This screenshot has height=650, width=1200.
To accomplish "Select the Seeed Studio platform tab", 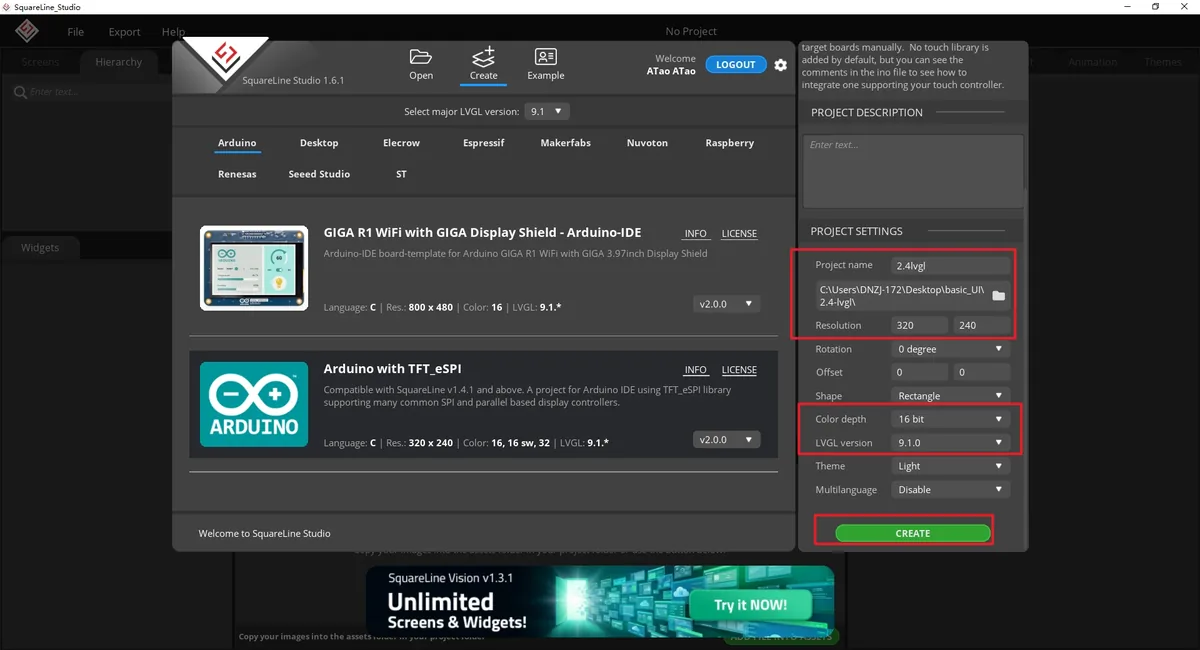I will (x=319, y=174).
